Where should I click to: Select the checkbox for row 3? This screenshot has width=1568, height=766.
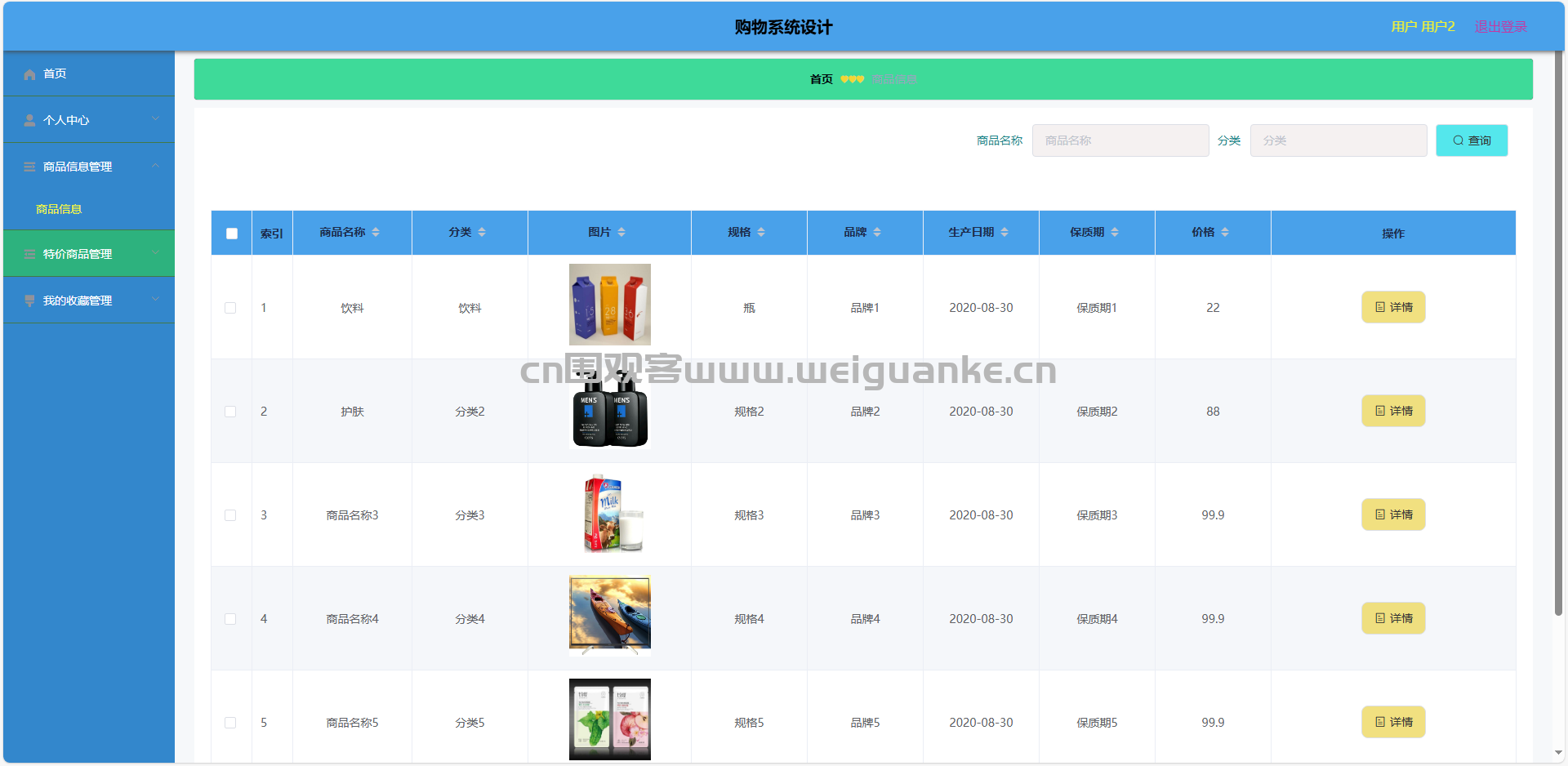coord(230,515)
